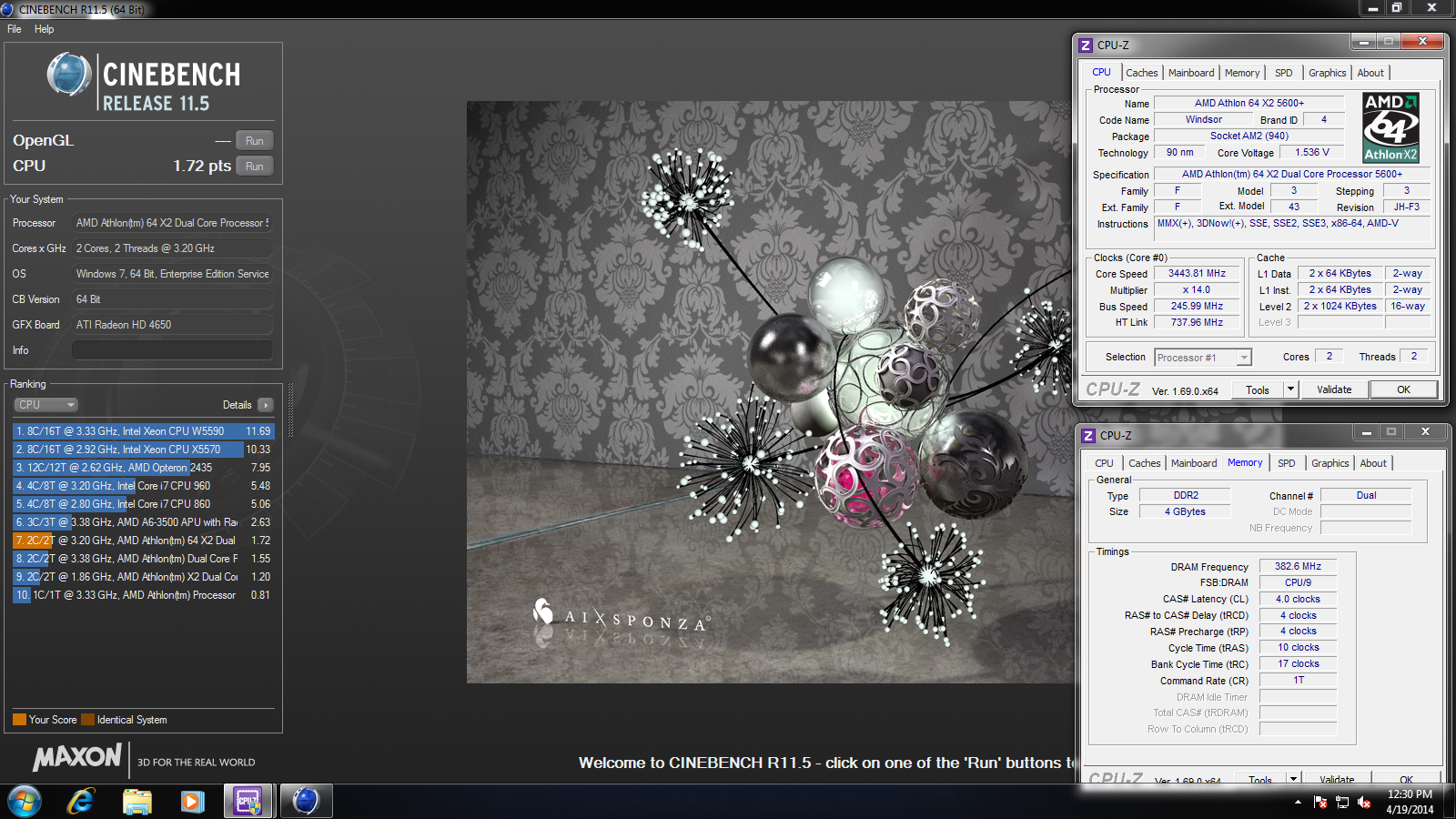Image resolution: width=1456 pixels, height=819 pixels.
Task: Open Action Center flag tray icon
Action: tap(1320, 802)
